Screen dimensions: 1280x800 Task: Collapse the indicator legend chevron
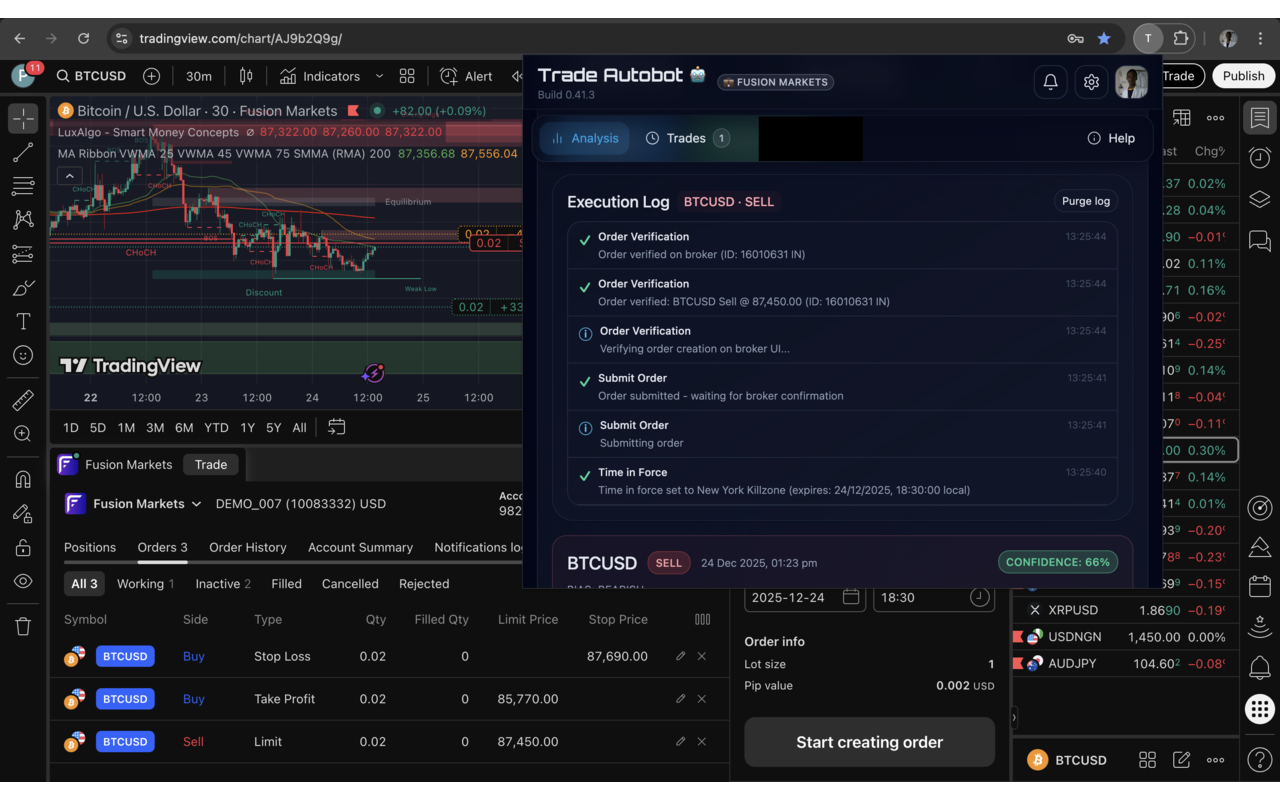click(x=69, y=176)
